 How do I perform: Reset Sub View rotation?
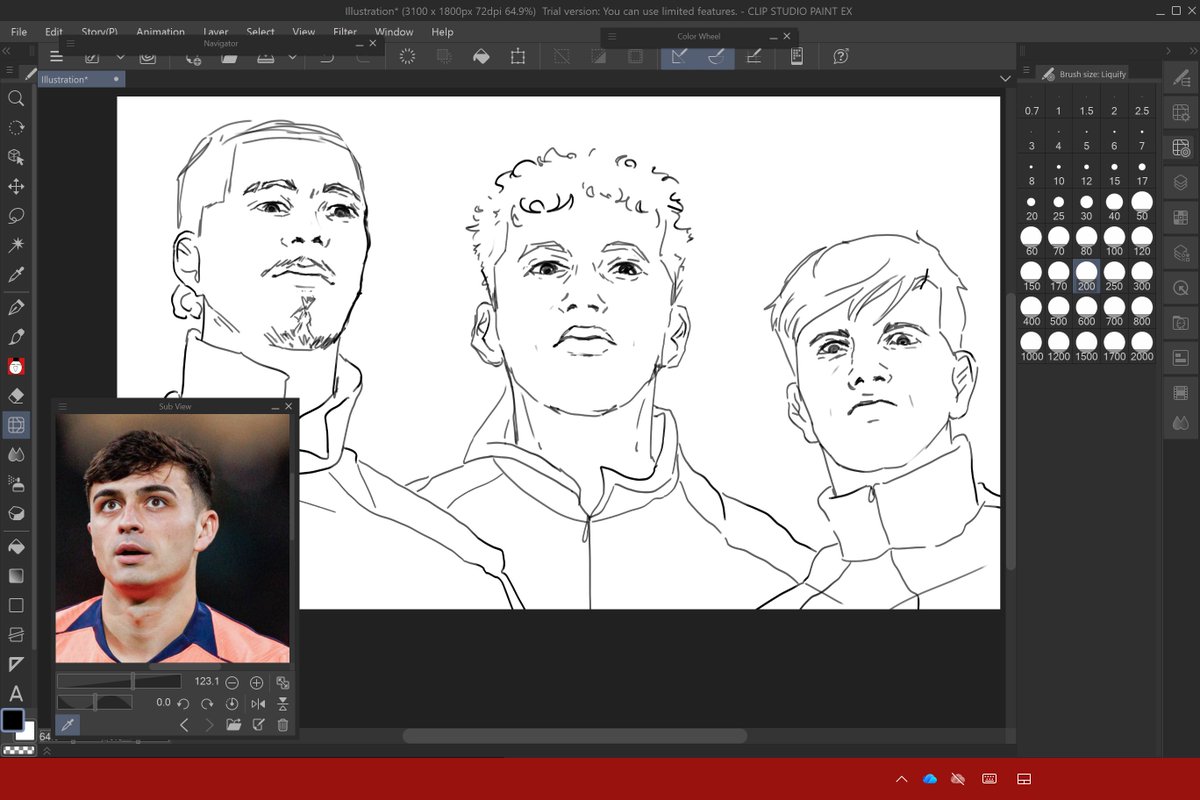(x=232, y=704)
